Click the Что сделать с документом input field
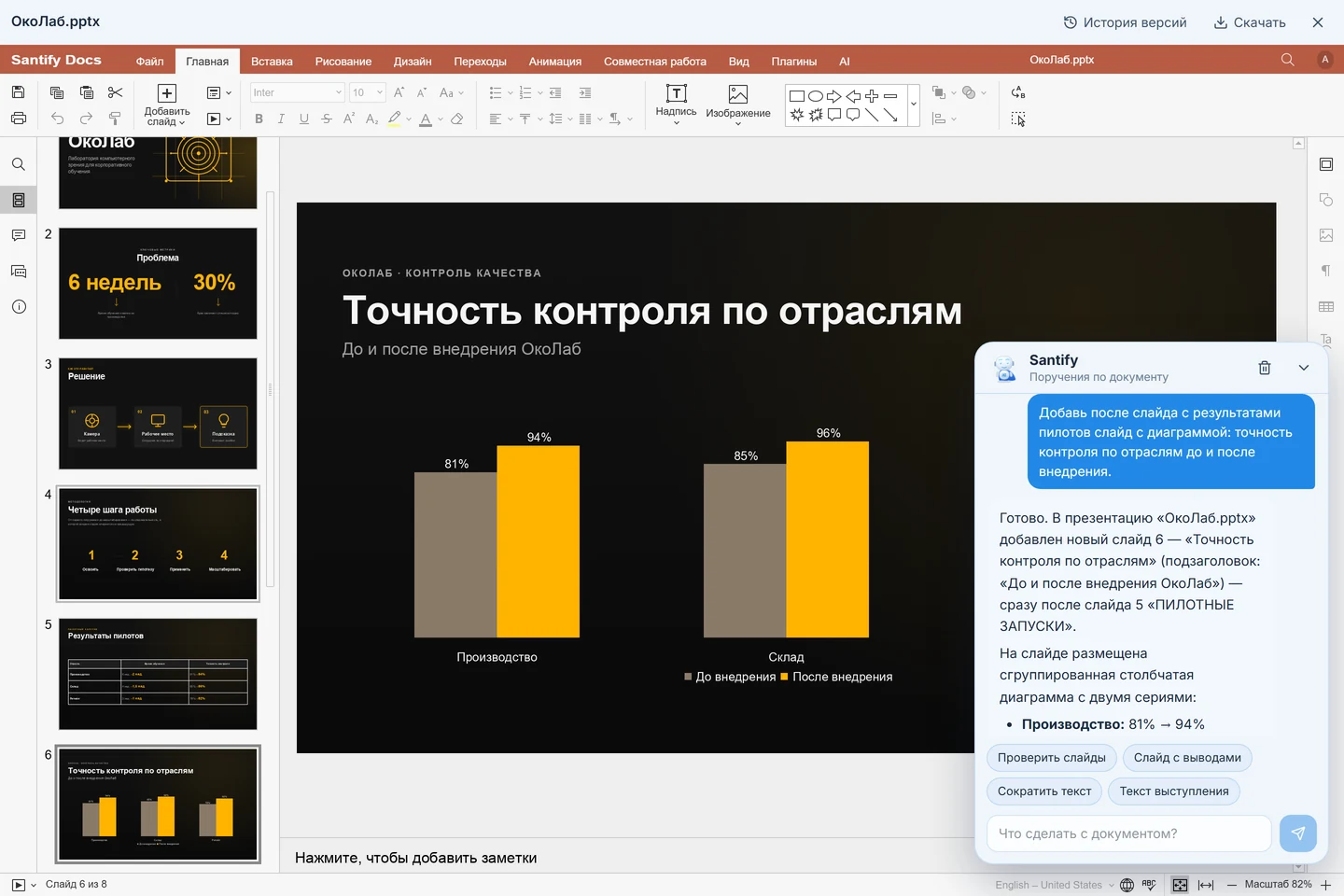The width and height of the screenshot is (1344, 896). click(x=1129, y=833)
